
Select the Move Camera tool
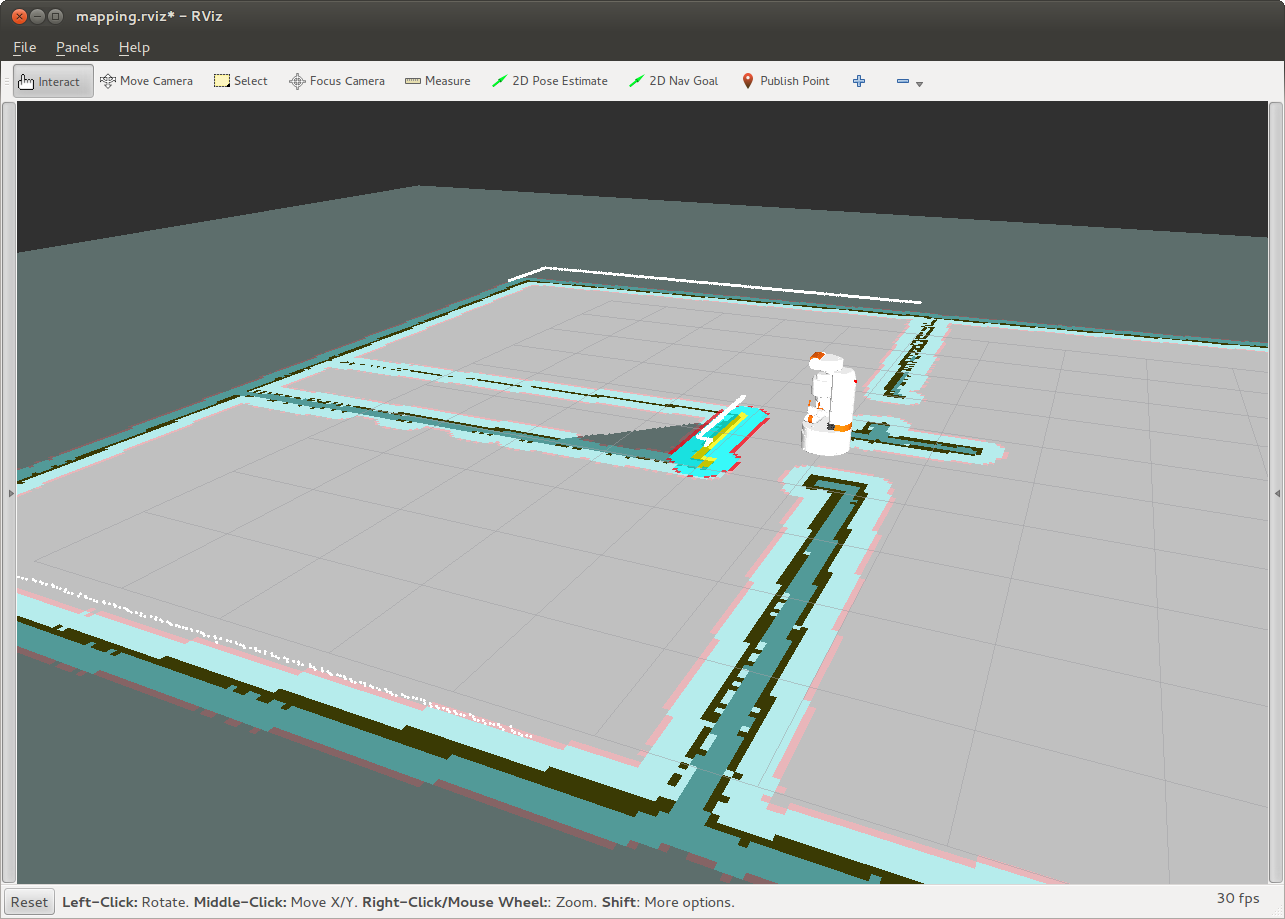click(x=146, y=81)
